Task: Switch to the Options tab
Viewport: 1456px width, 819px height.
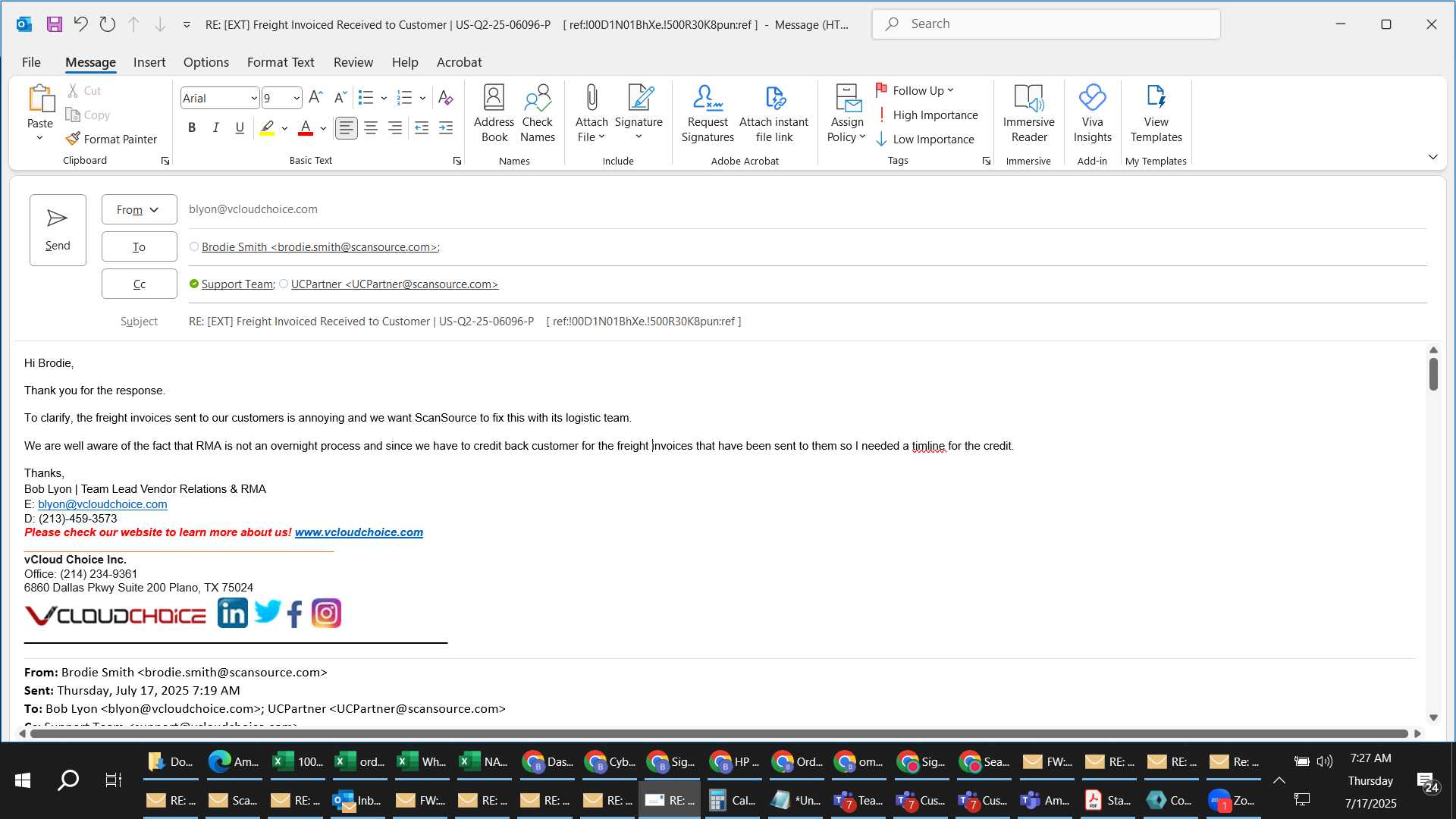Action: (206, 62)
